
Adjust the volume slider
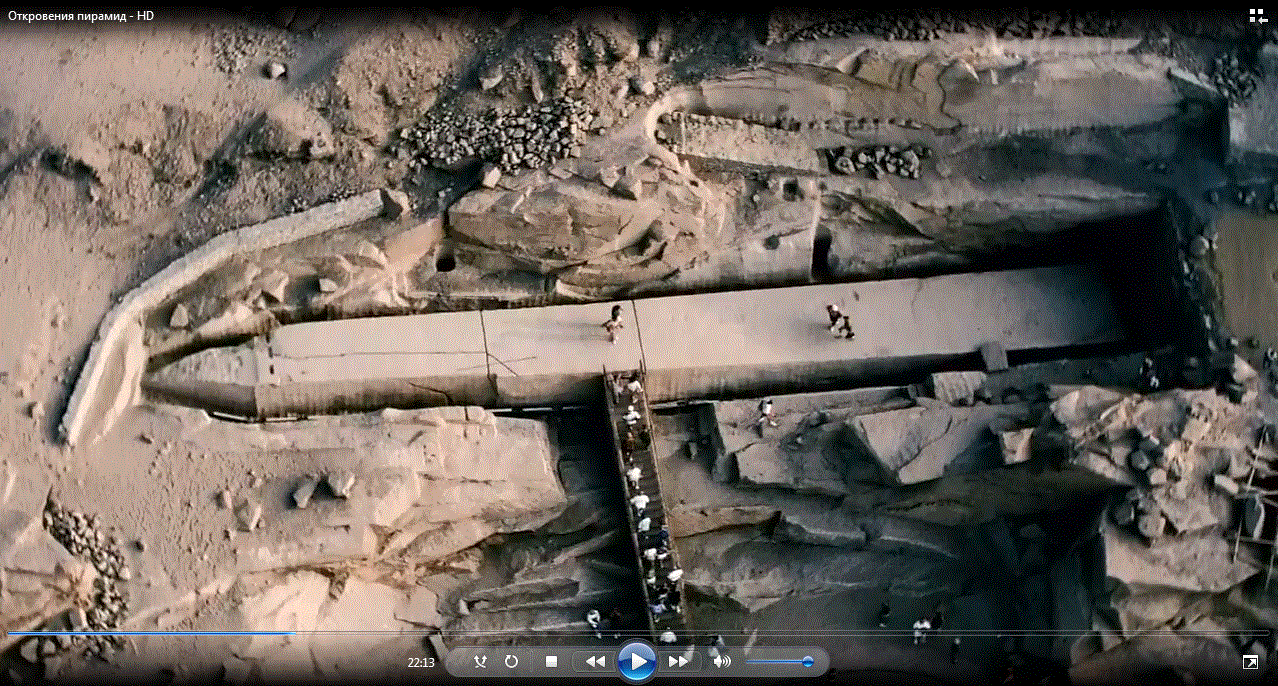pyautogui.click(x=780, y=661)
